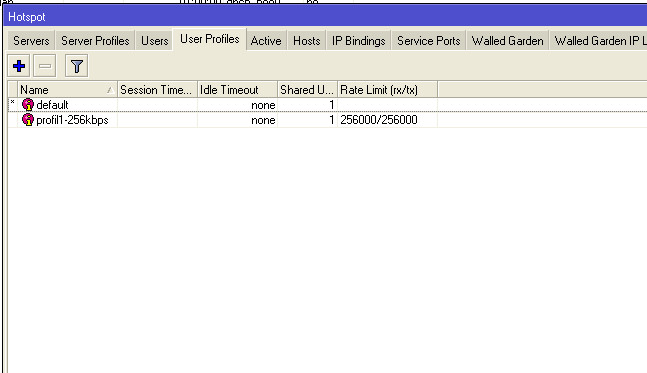Click the asterisk flag on default row
Image resolution: width=647 pixels, height=373 pixels.
coord(12,102)
